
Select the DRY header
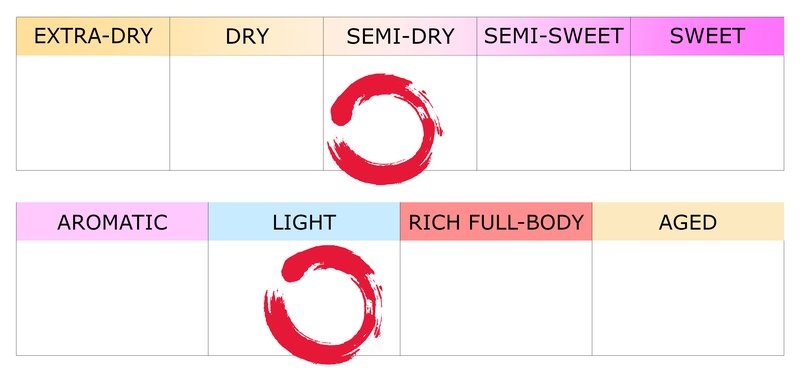pos(246,36)
